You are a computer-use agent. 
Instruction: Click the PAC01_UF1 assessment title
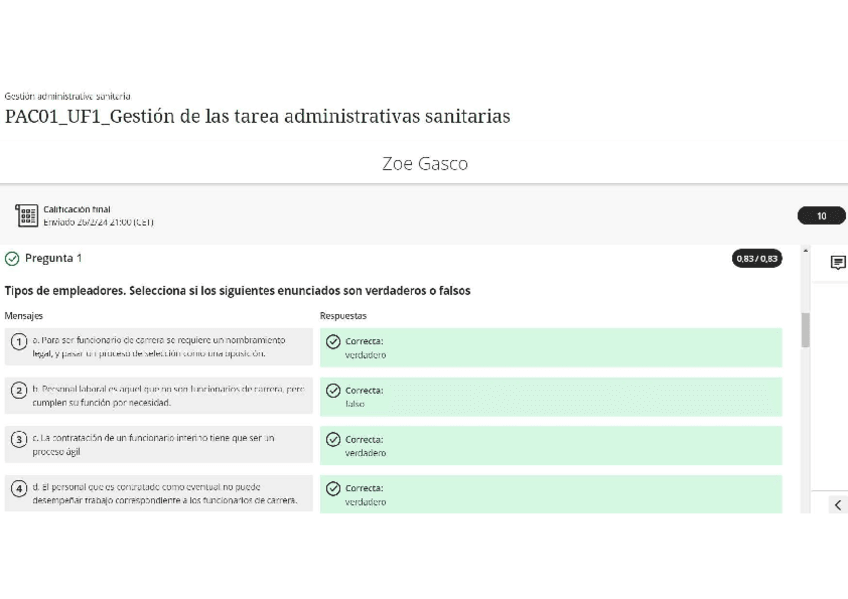click(257, 117)
